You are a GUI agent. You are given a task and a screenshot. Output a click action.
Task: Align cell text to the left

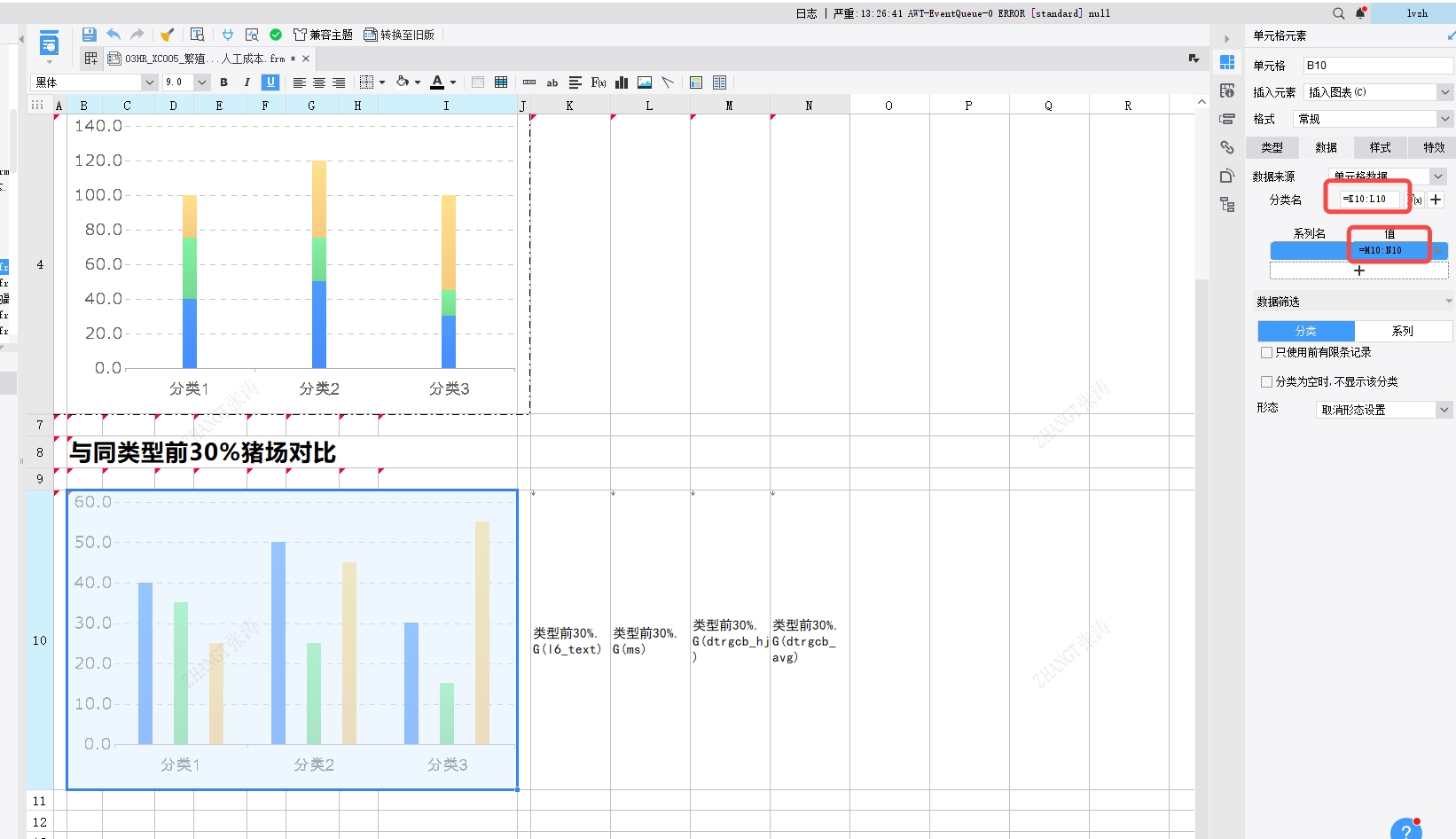300,82
